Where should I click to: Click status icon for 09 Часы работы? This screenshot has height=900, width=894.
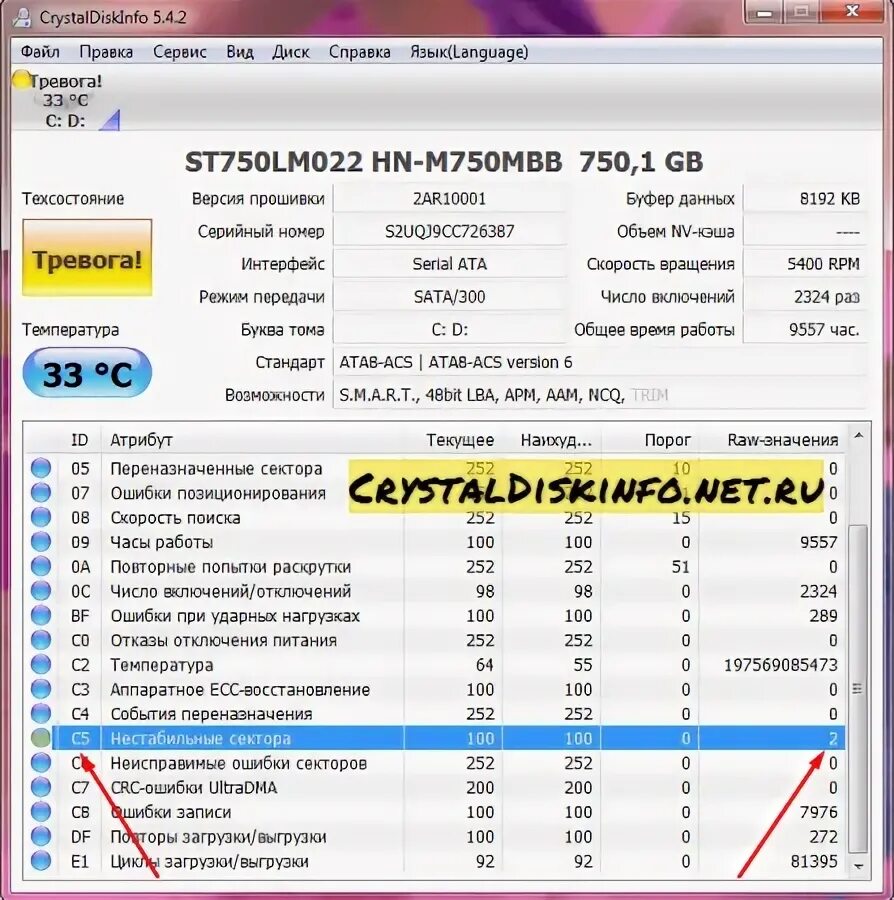coord(41,542)
